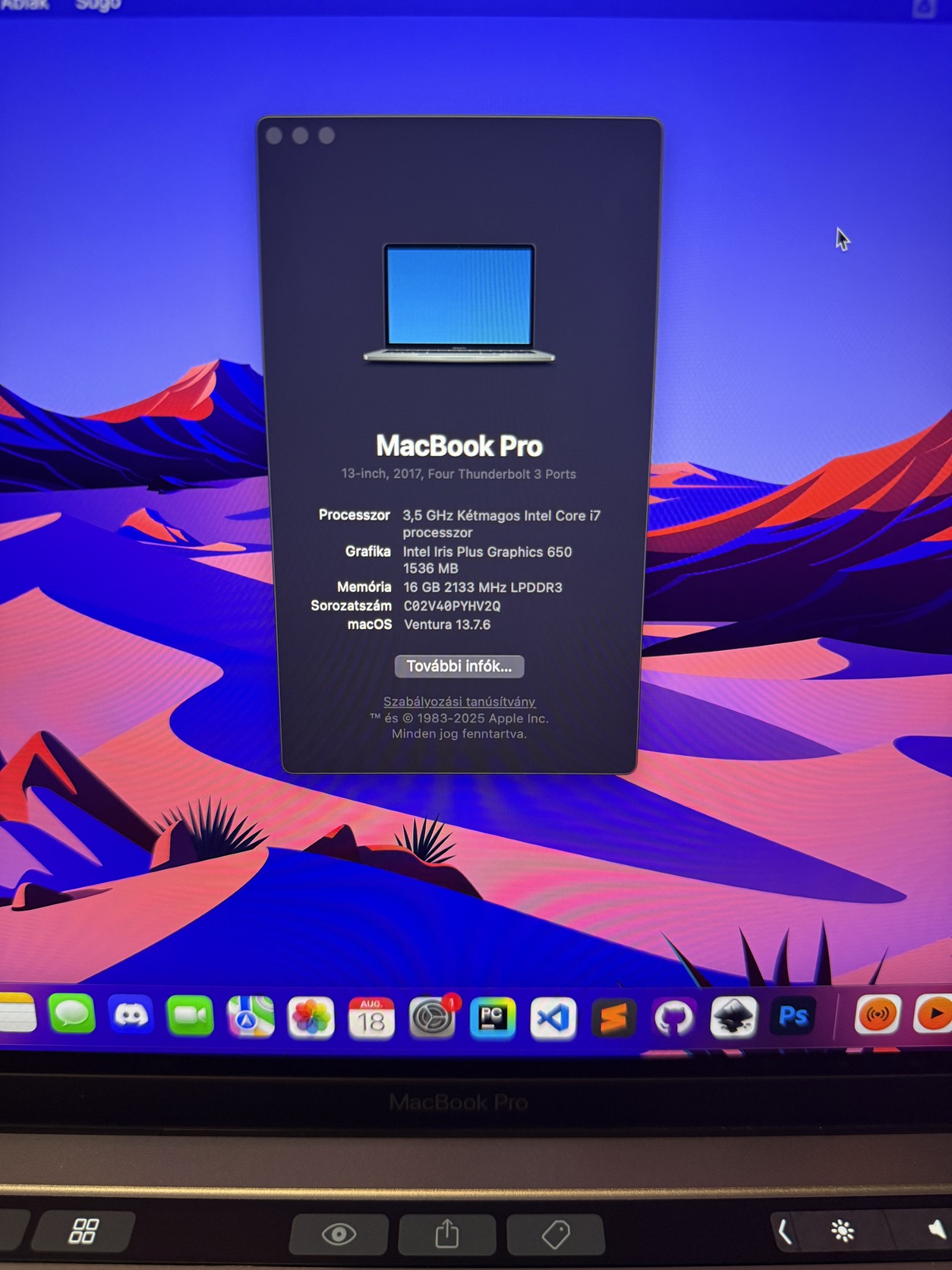
Task: Open System Settings with red badge
Action: point(433,1018)
